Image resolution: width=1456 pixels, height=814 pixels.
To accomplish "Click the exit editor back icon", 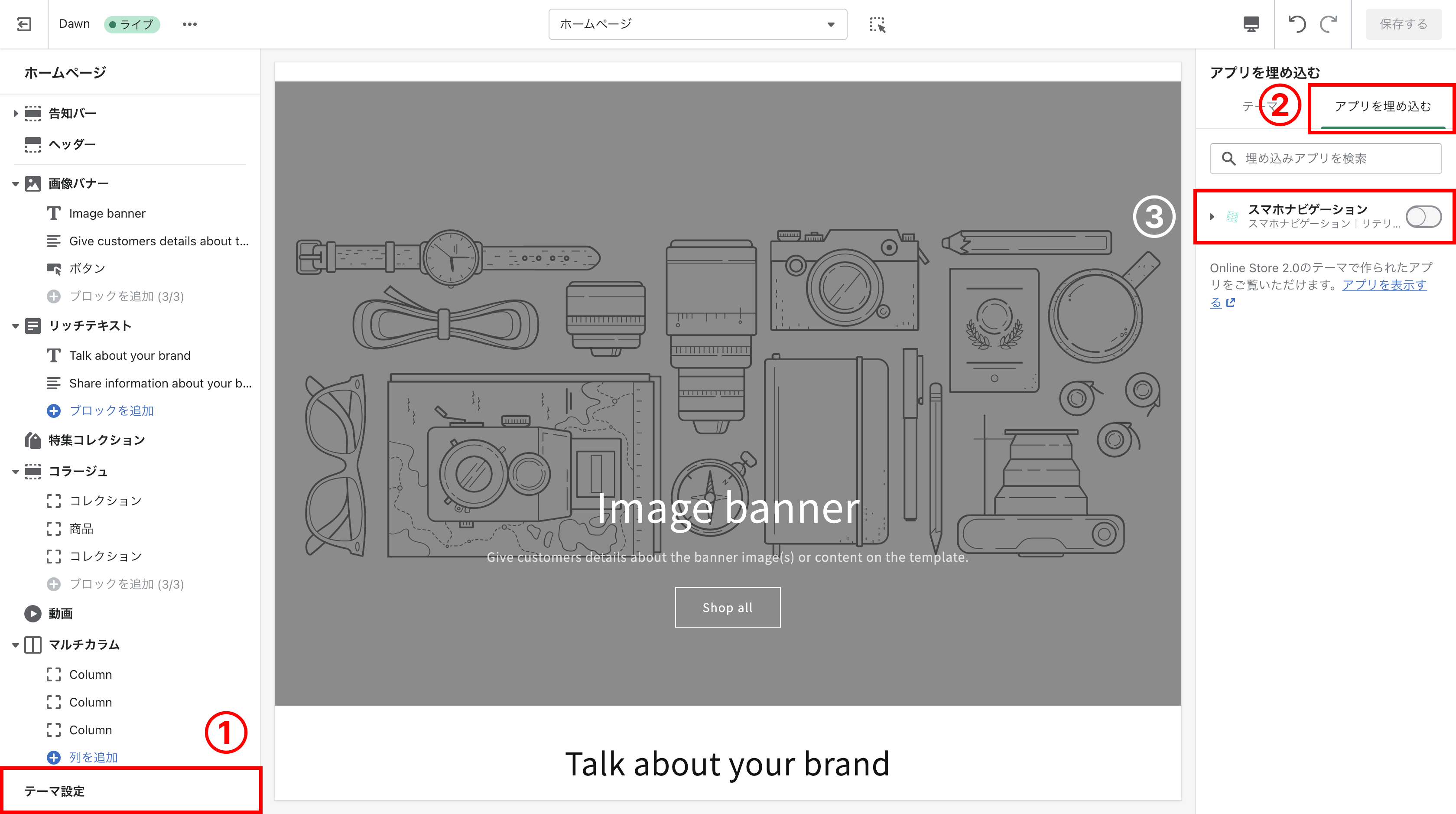I will tap(24, 24).
